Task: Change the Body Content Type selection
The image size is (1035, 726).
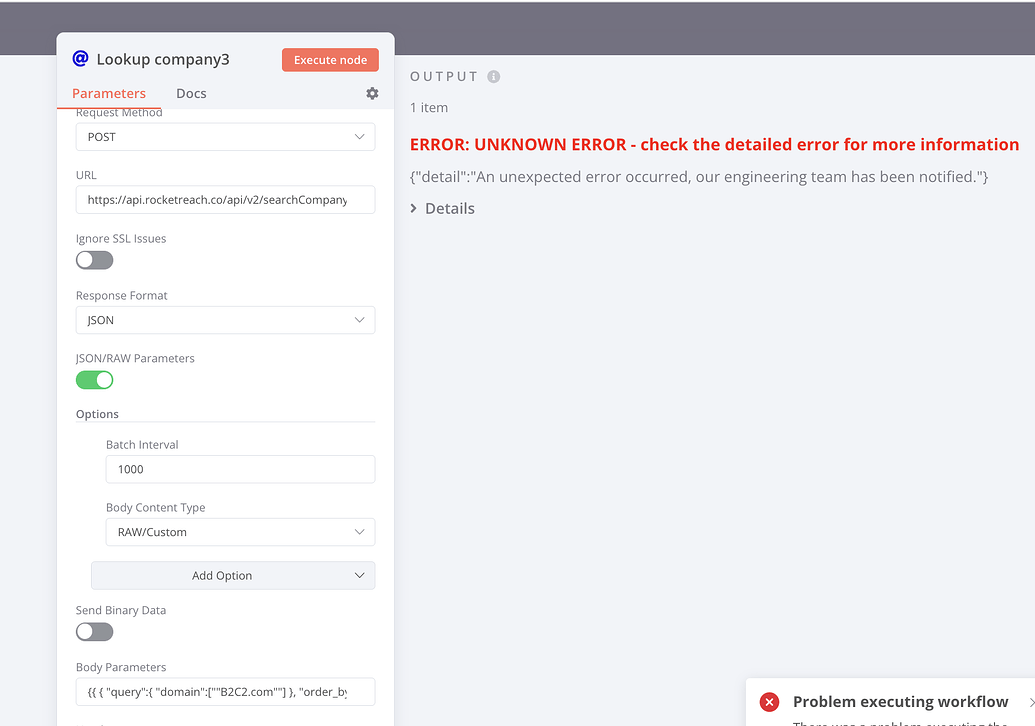Action: coord(240,532)
